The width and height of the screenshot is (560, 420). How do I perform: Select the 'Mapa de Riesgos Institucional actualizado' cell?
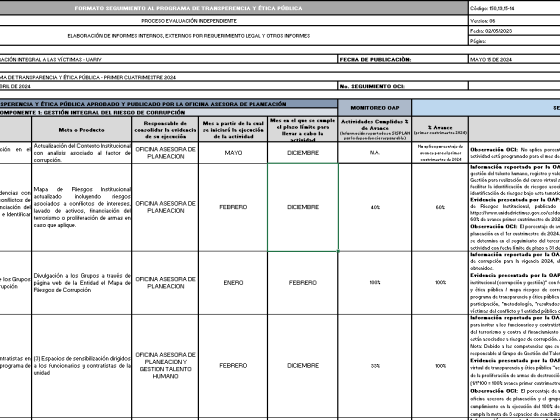click(81, 207)
